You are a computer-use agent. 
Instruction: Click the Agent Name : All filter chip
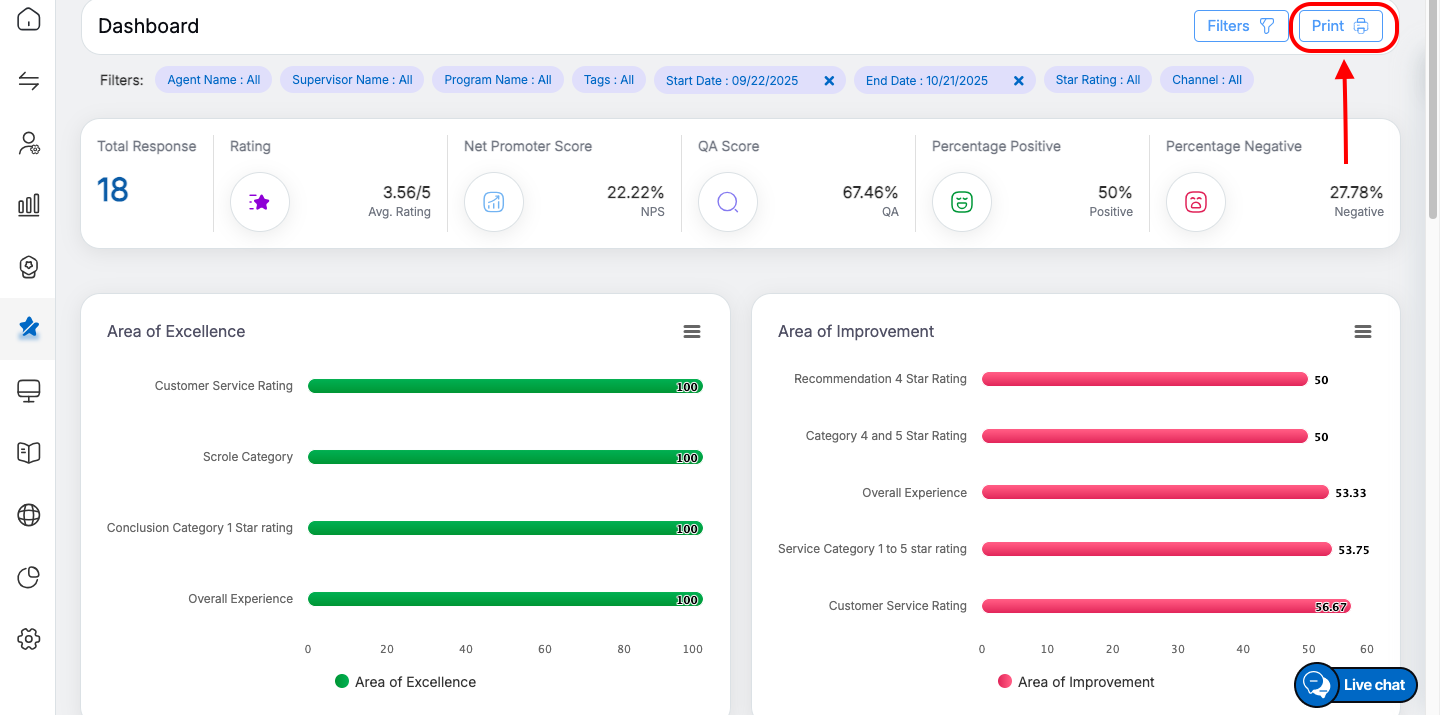click(213, 80)
